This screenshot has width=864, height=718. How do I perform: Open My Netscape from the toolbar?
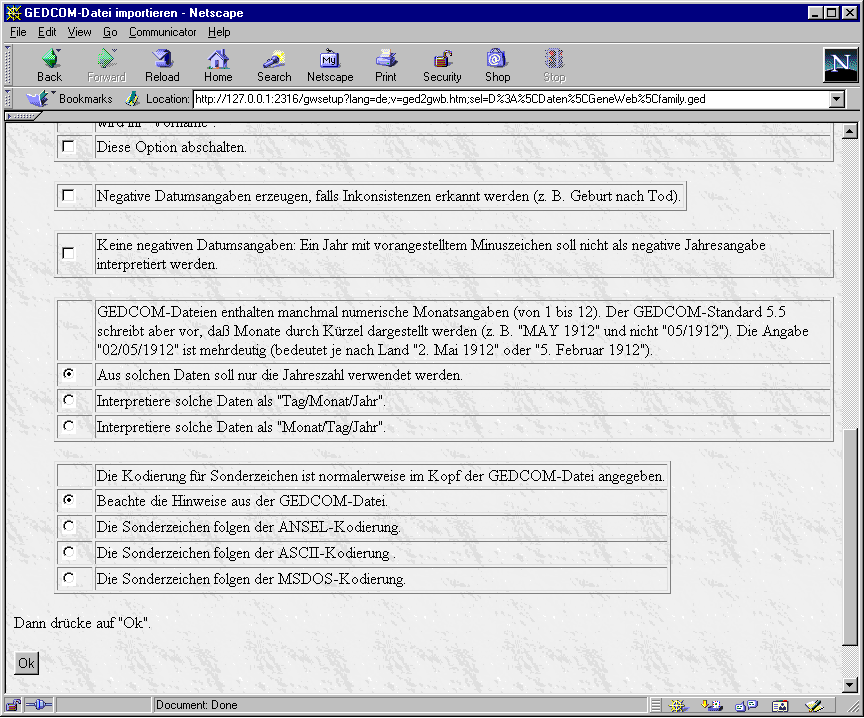tap(330, 66)
